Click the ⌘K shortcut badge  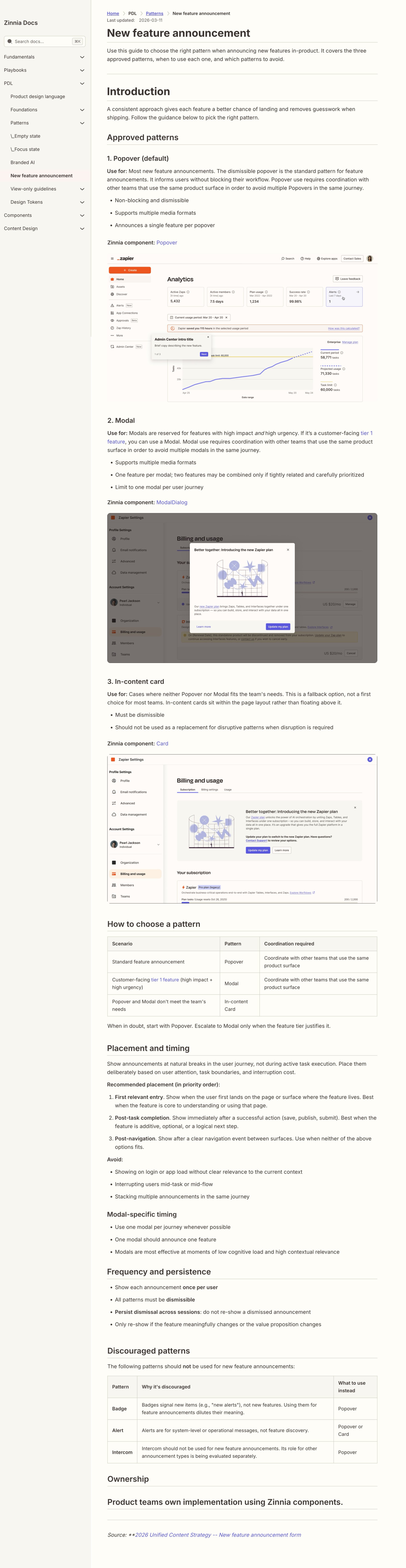tap(77, 41)
